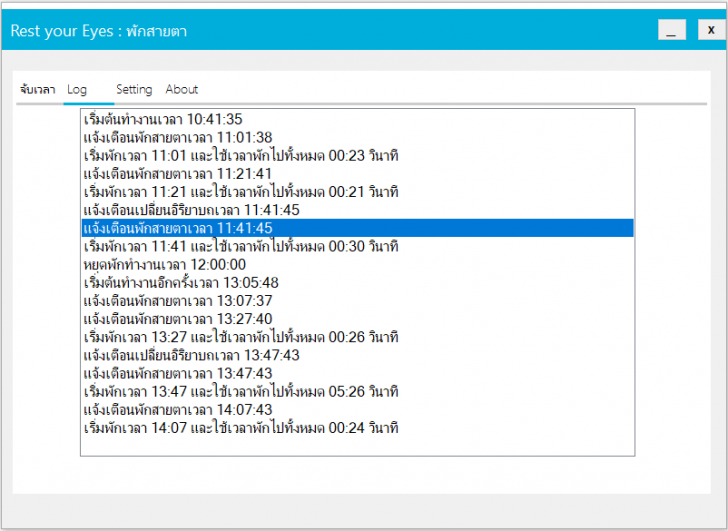728x531 pixels.
Task: Select log row 'เริ่มพักเวลา 11:21 … 00:21 วินาที'
Action: [358, 192]
